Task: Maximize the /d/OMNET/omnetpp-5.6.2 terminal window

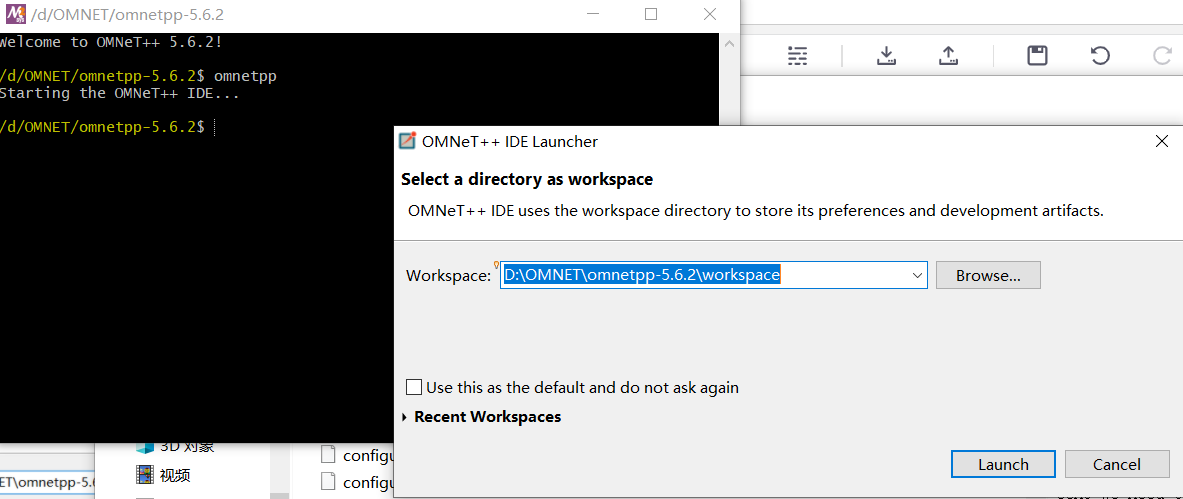Action: [x=651, y=14]
